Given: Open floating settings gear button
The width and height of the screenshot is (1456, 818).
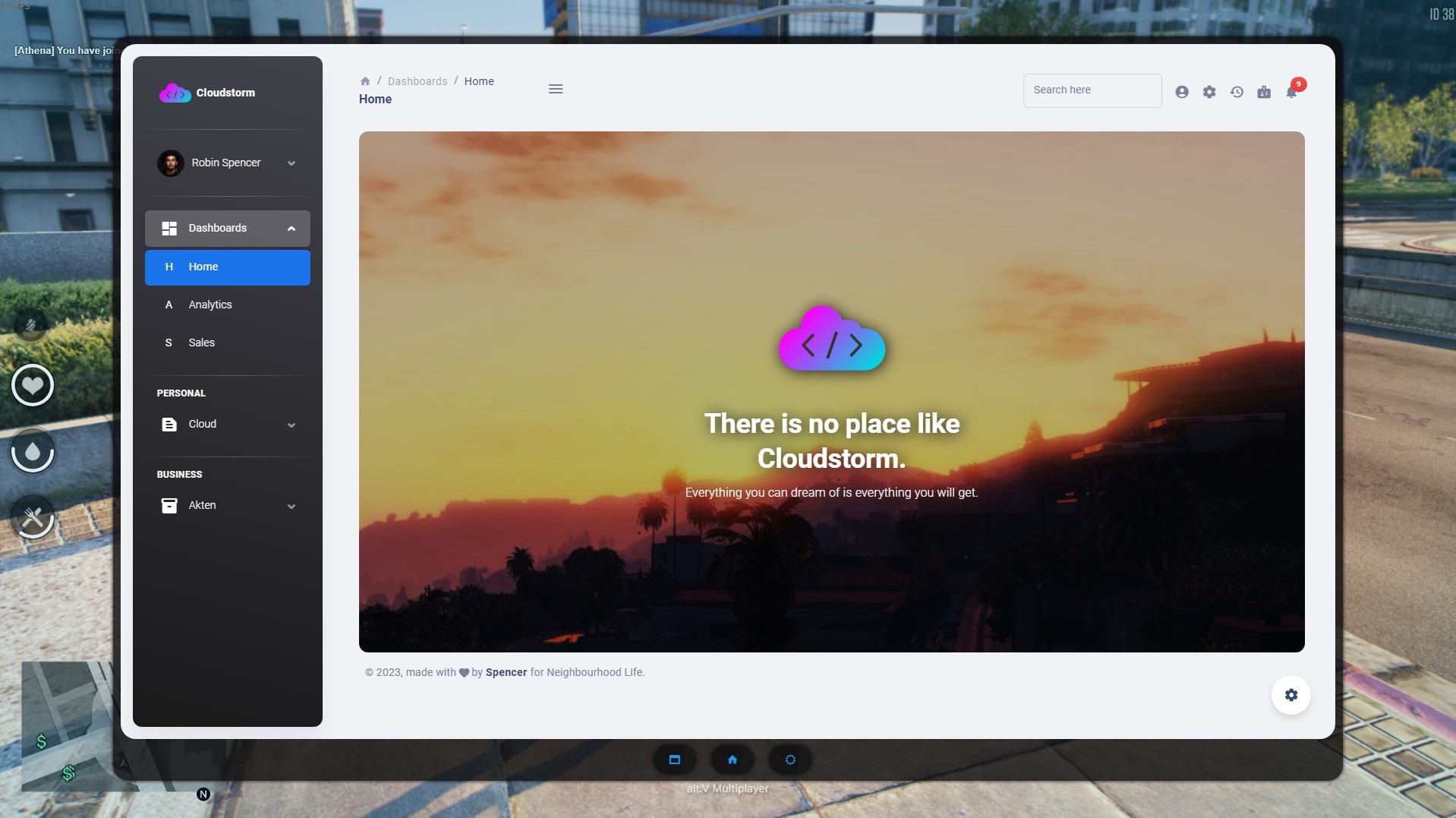Looking at the screenshot, I should click(1291, 695).
